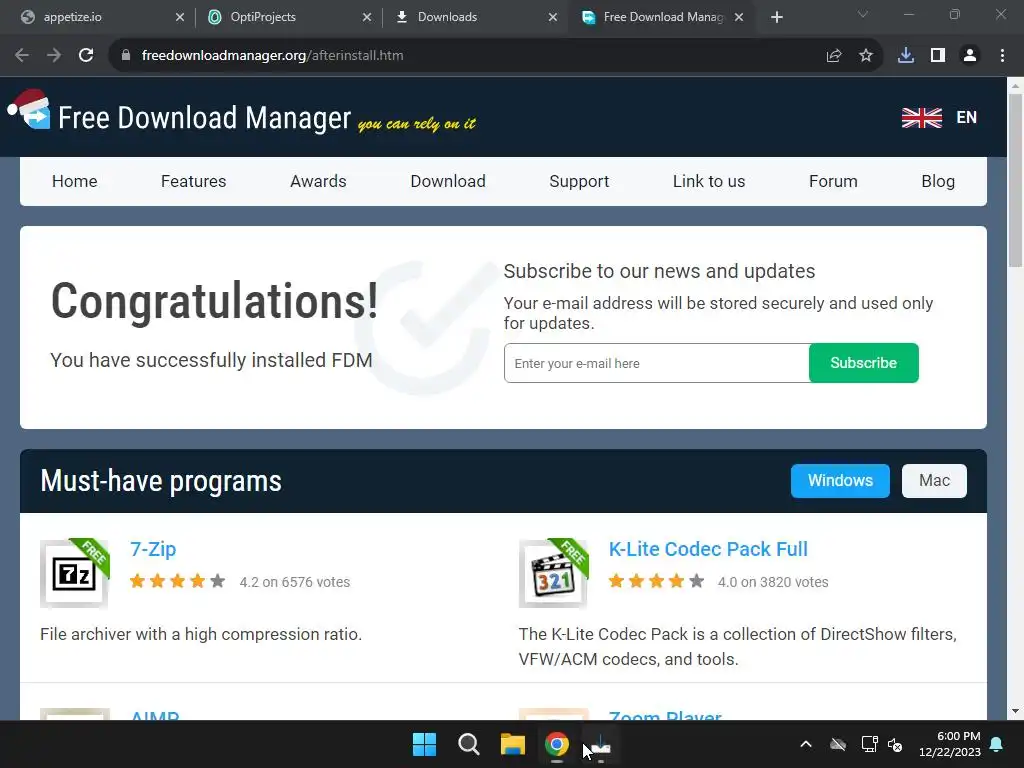Open the 7-Zip link

tap(153, 549)
